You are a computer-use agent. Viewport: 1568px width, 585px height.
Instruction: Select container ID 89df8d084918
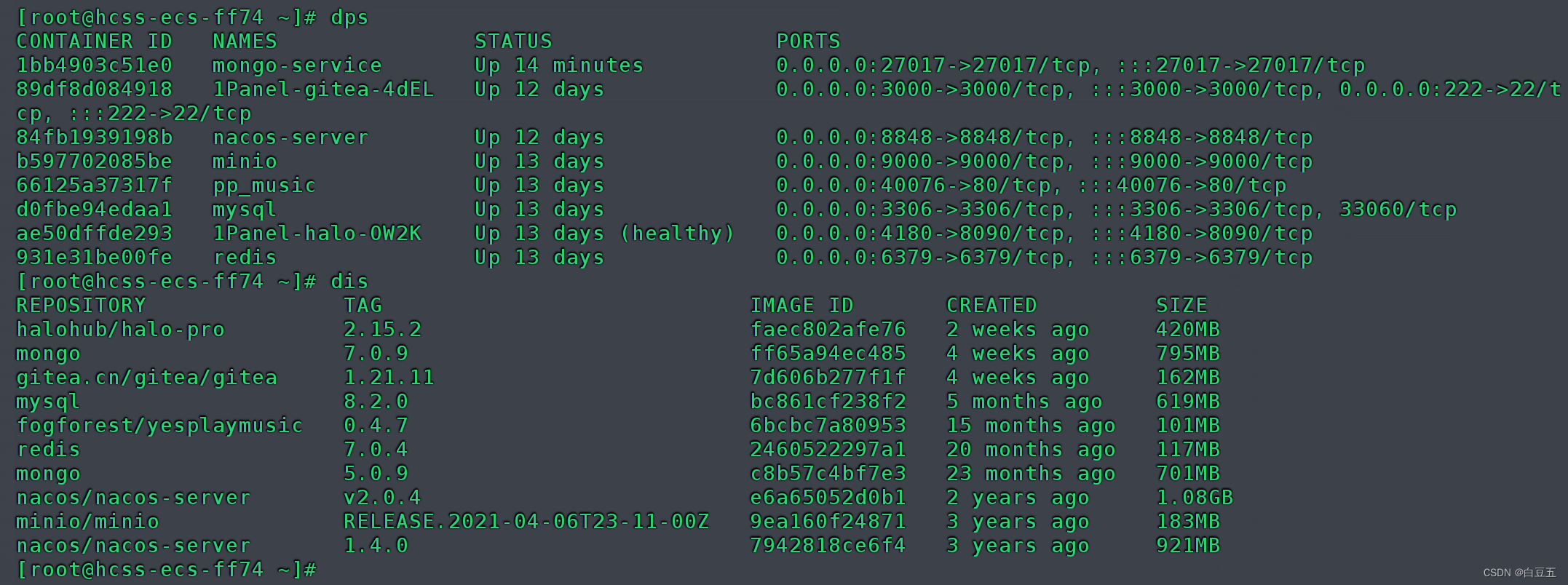(x=95, y=89)
